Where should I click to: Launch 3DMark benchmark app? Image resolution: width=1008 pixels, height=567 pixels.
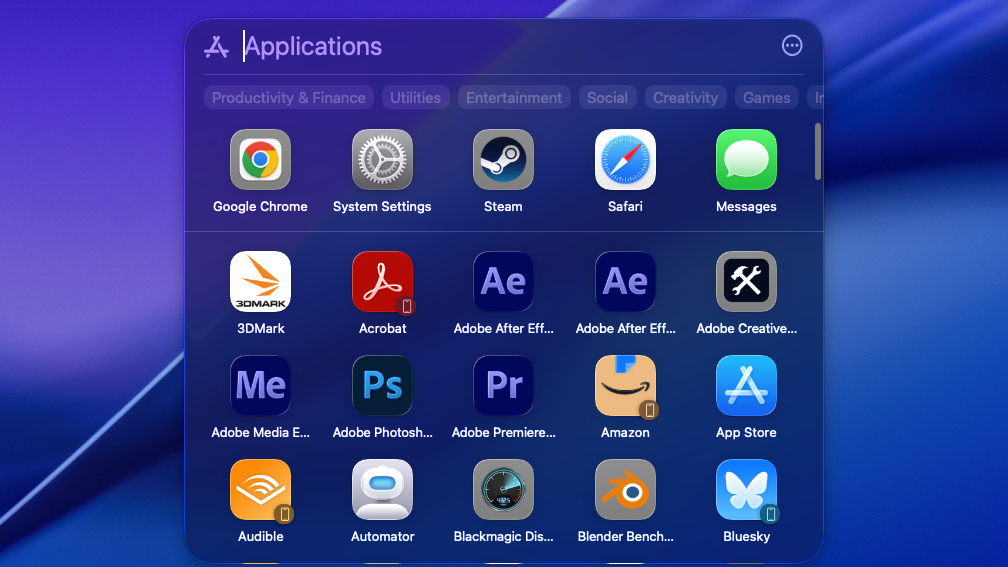pos(260,282)
